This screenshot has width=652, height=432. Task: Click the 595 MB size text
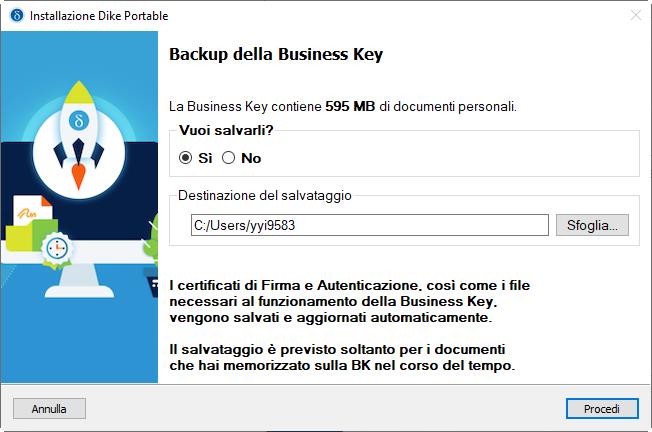pos(350,105)
